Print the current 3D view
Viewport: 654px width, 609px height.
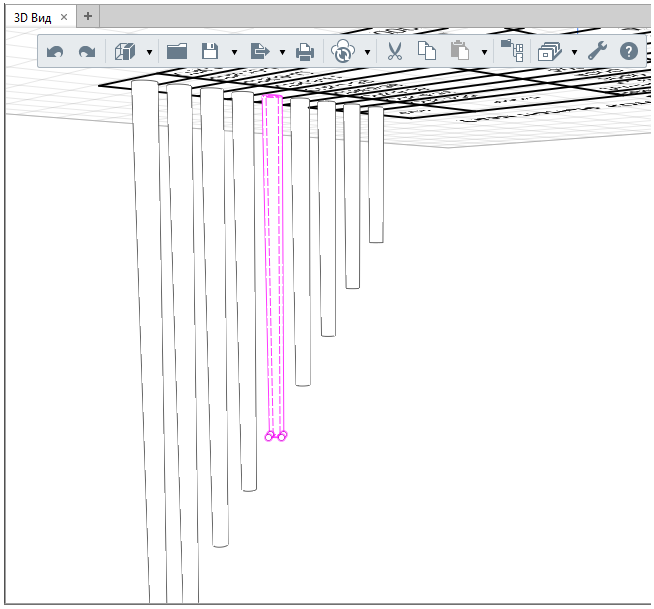305,51
